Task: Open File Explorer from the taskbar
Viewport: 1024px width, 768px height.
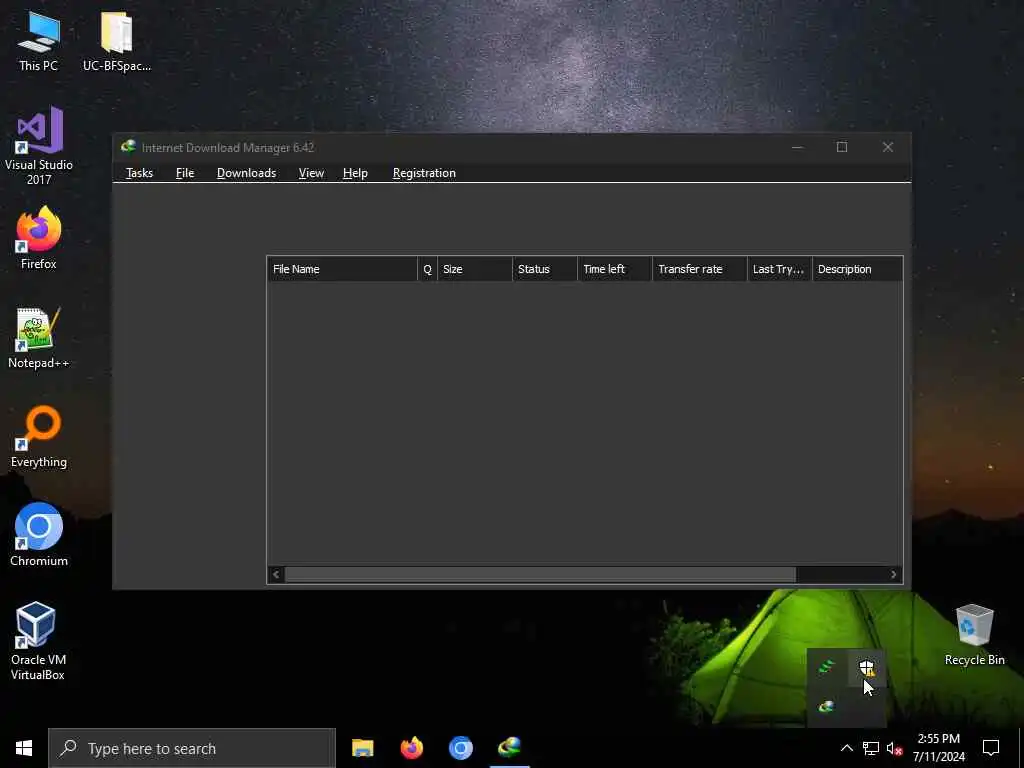Action: pyautogui.click(x=362, y=748)
